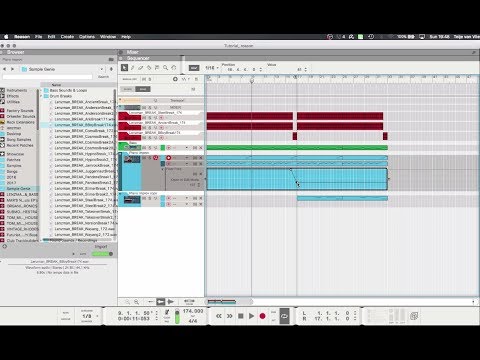The width and height of the screenshot is (480, 360).
Task: Mute the SteelBreak audio track
Action: pyautogui.click(x=144, y=118)
